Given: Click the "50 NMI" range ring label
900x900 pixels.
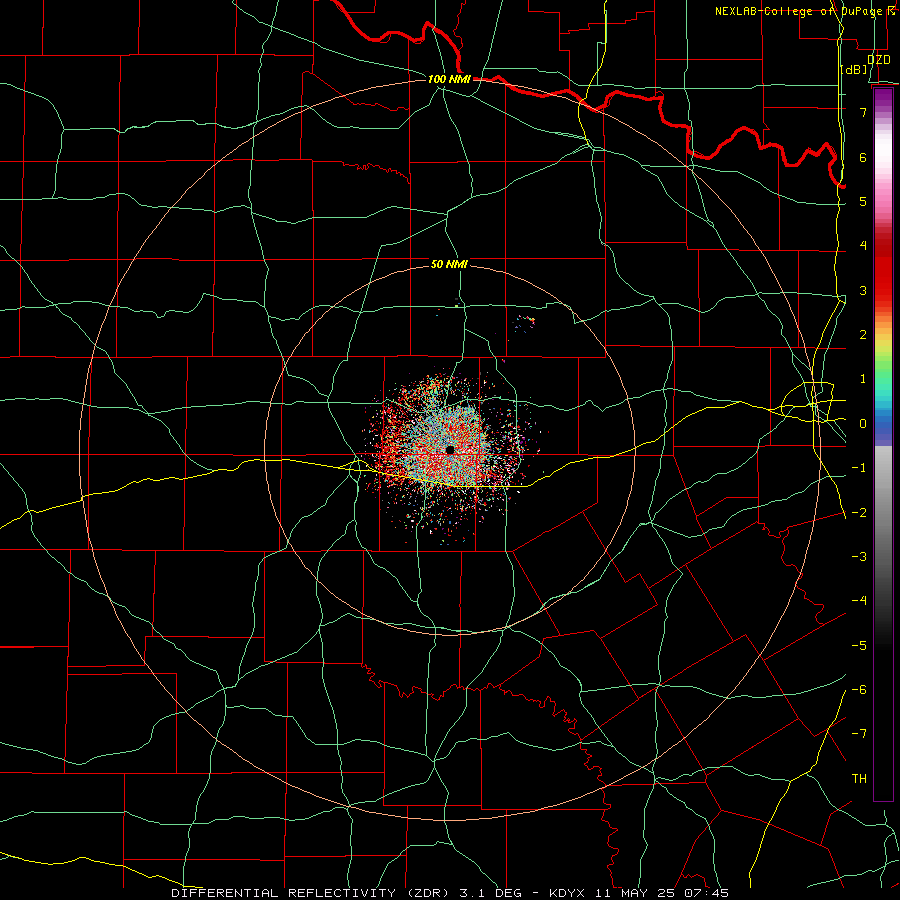Looking at the screenshot, I should (449, 265).
